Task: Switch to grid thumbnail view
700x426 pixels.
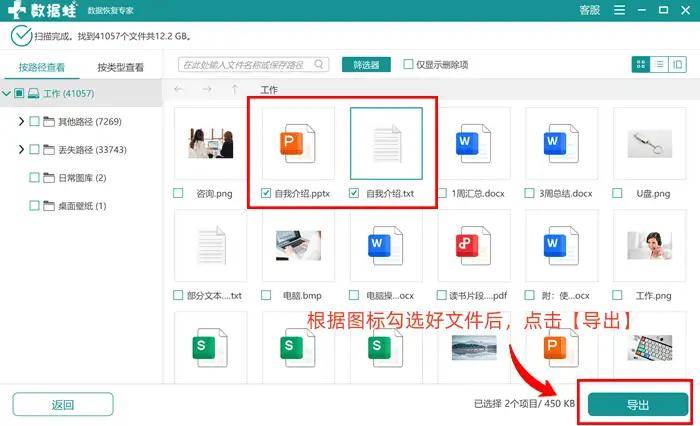Action: 640,64
